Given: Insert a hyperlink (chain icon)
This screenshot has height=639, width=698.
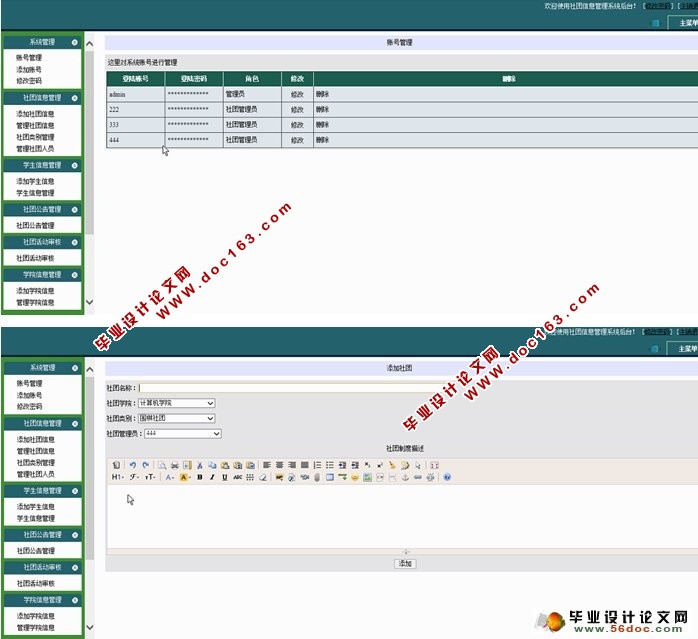Looking at the screenshot, I should click(x=418, y=477).
